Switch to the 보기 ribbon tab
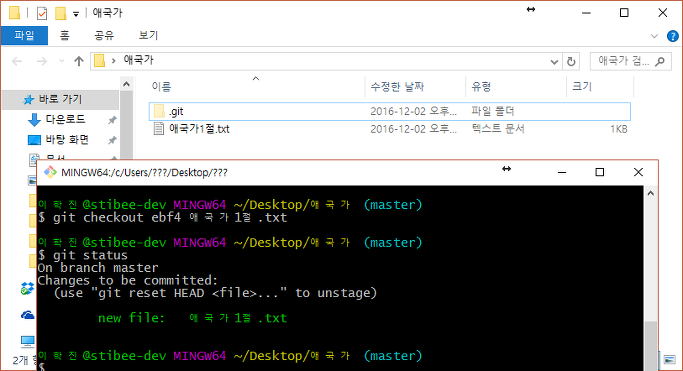Viewport: 683px width, 371px height. pos(148,35)
